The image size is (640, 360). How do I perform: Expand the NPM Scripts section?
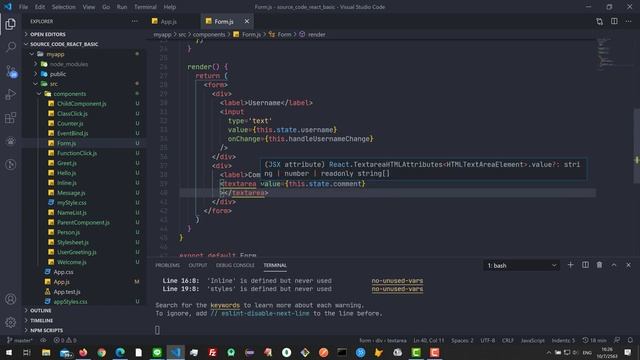tap(46, 330)
